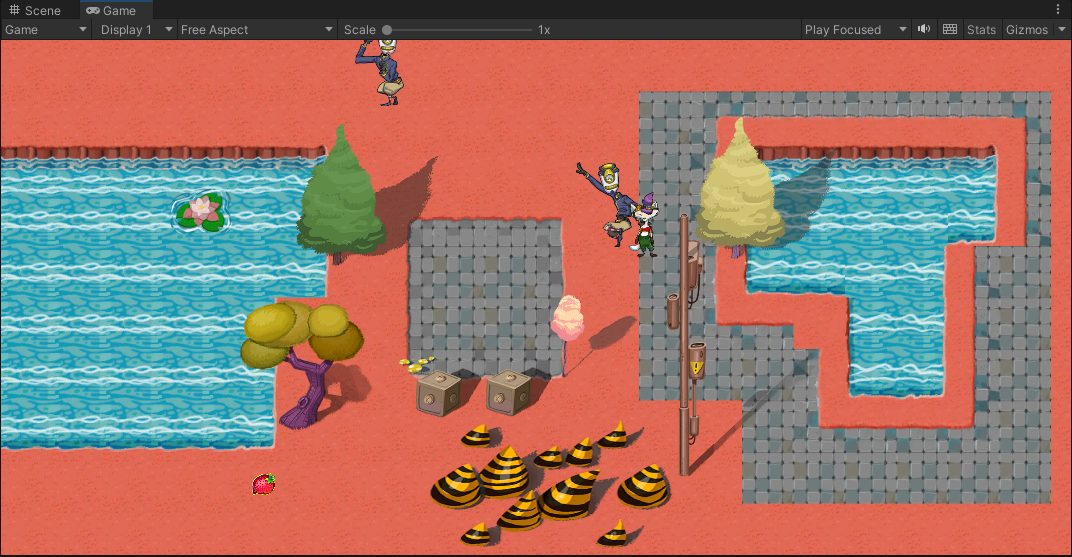
Task: Click the pink lotus lily pad on water
Action: (x=200, y=211)
